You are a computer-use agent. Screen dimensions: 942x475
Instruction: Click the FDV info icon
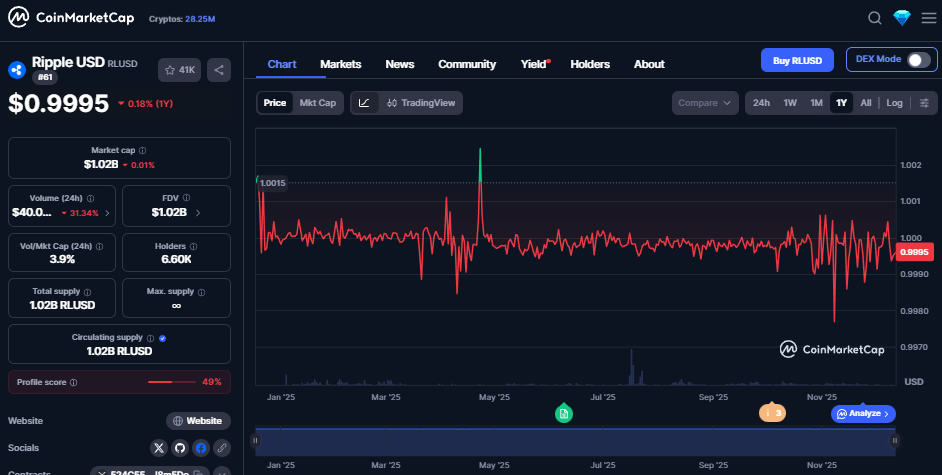(186, 198)
